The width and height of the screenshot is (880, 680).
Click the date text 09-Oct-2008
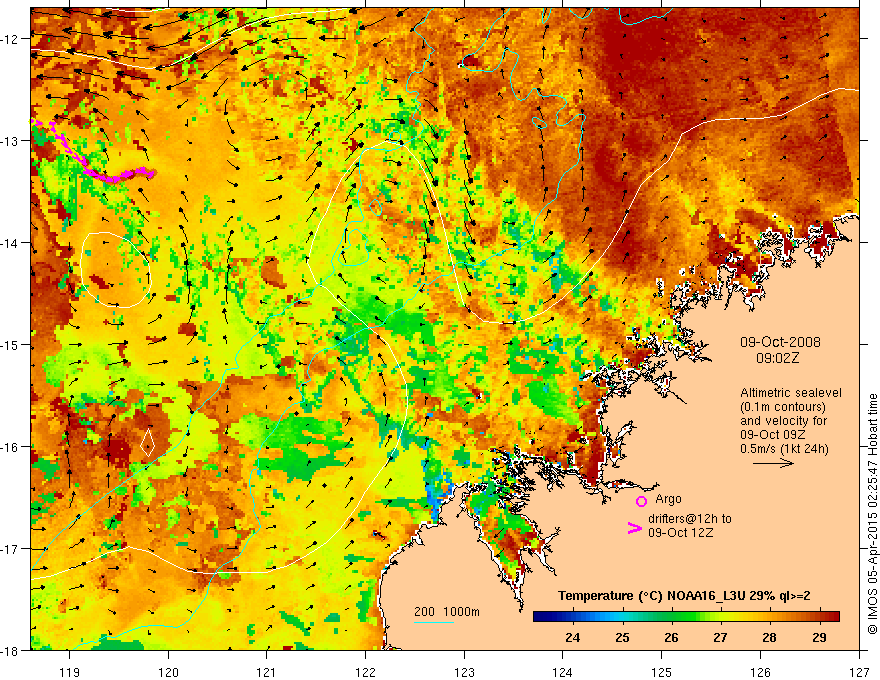click(780, 342)
